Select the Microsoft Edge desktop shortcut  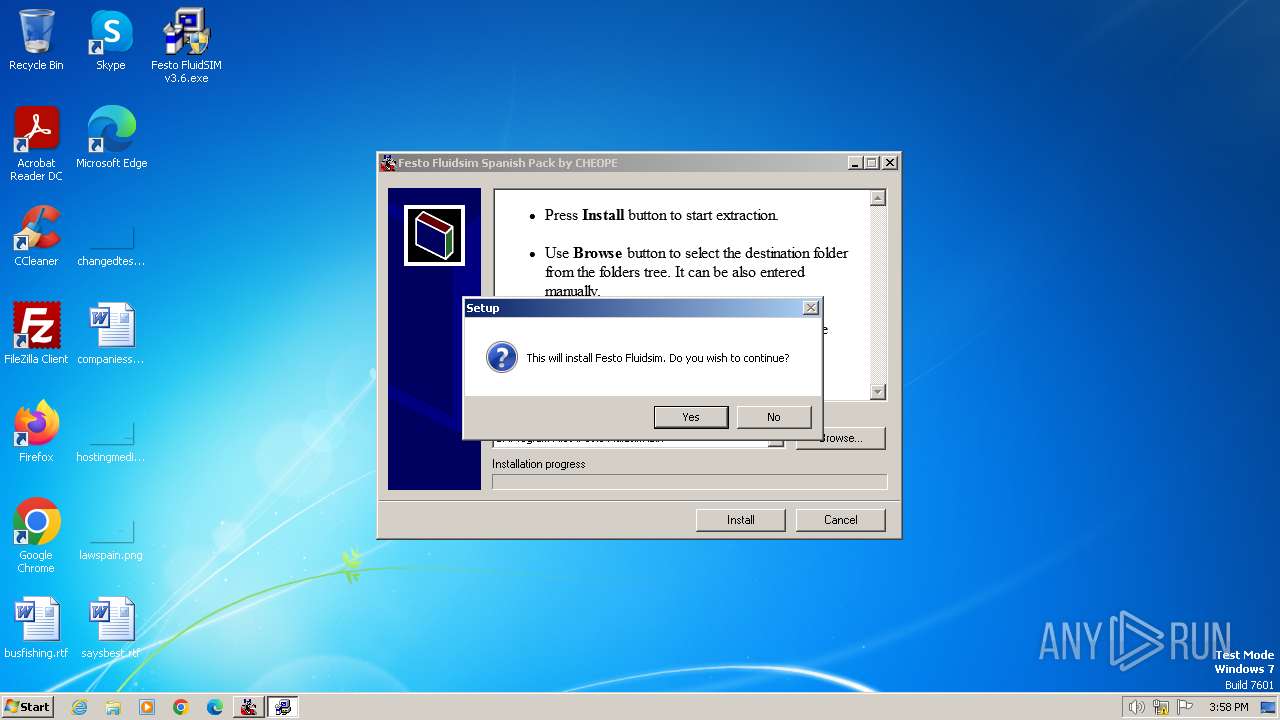click(x=111, y=137)
